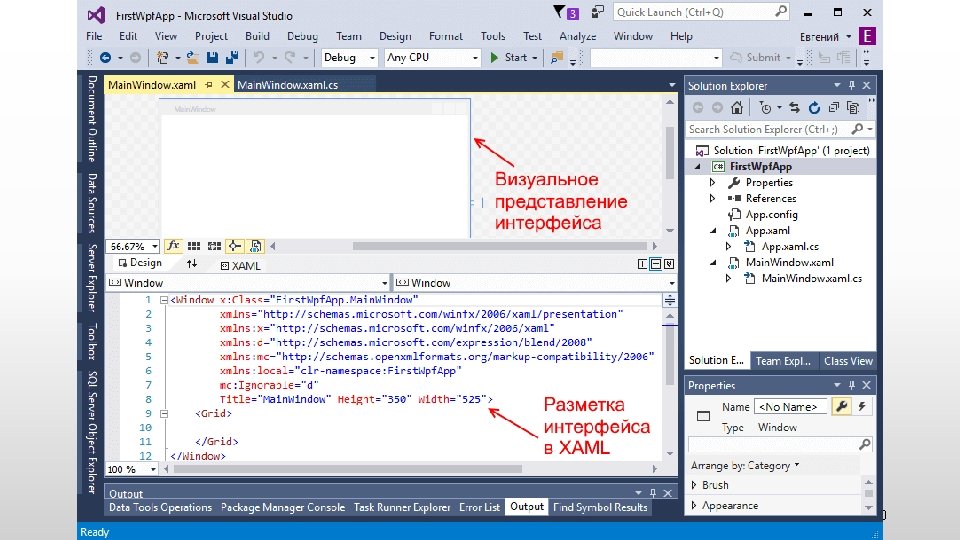Screen dimensions: 960x540
Task: Expand the Appearance property category
Action: coord(694,506)
